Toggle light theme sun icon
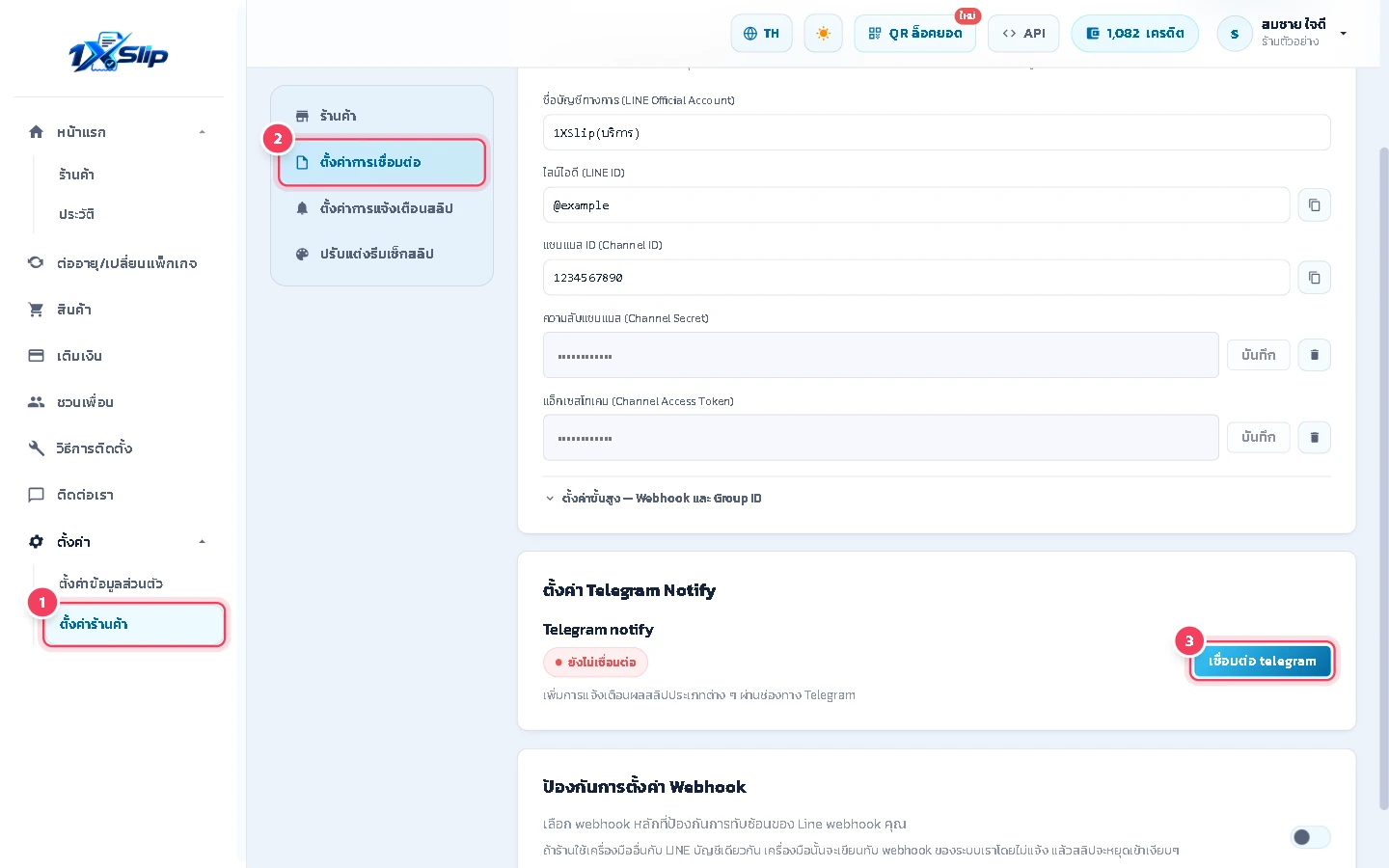The height and width of the screenshot is (868, 1389). click(823, 33)
